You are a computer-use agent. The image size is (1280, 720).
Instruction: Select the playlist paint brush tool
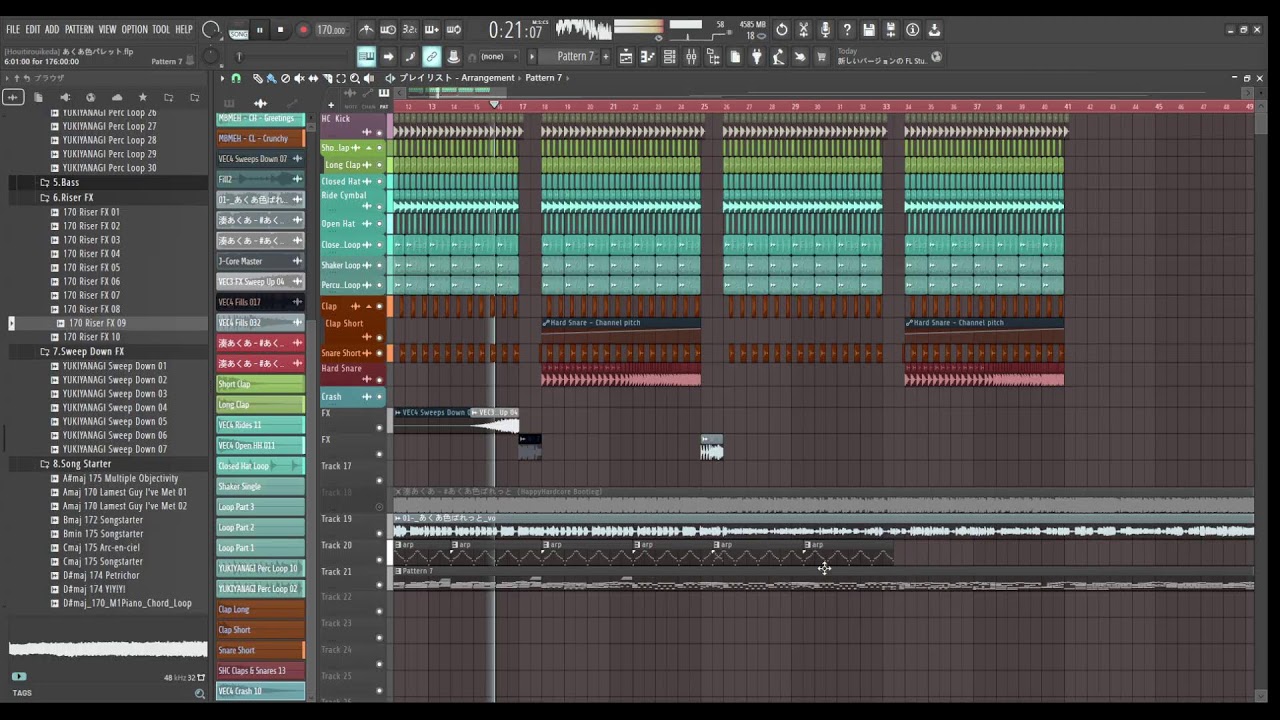point(271,78)
